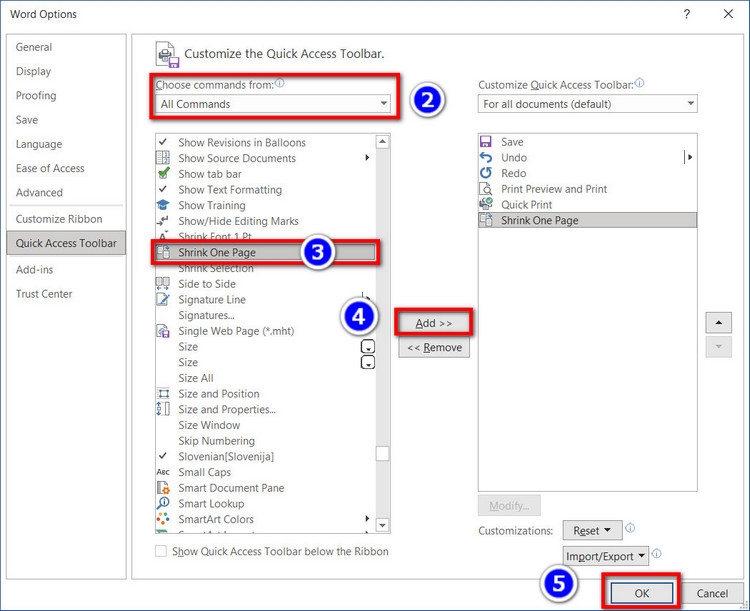The width and height of the screenshot is (750, 611).
Task: Open the Add-ins category
Action: (34, 269)
